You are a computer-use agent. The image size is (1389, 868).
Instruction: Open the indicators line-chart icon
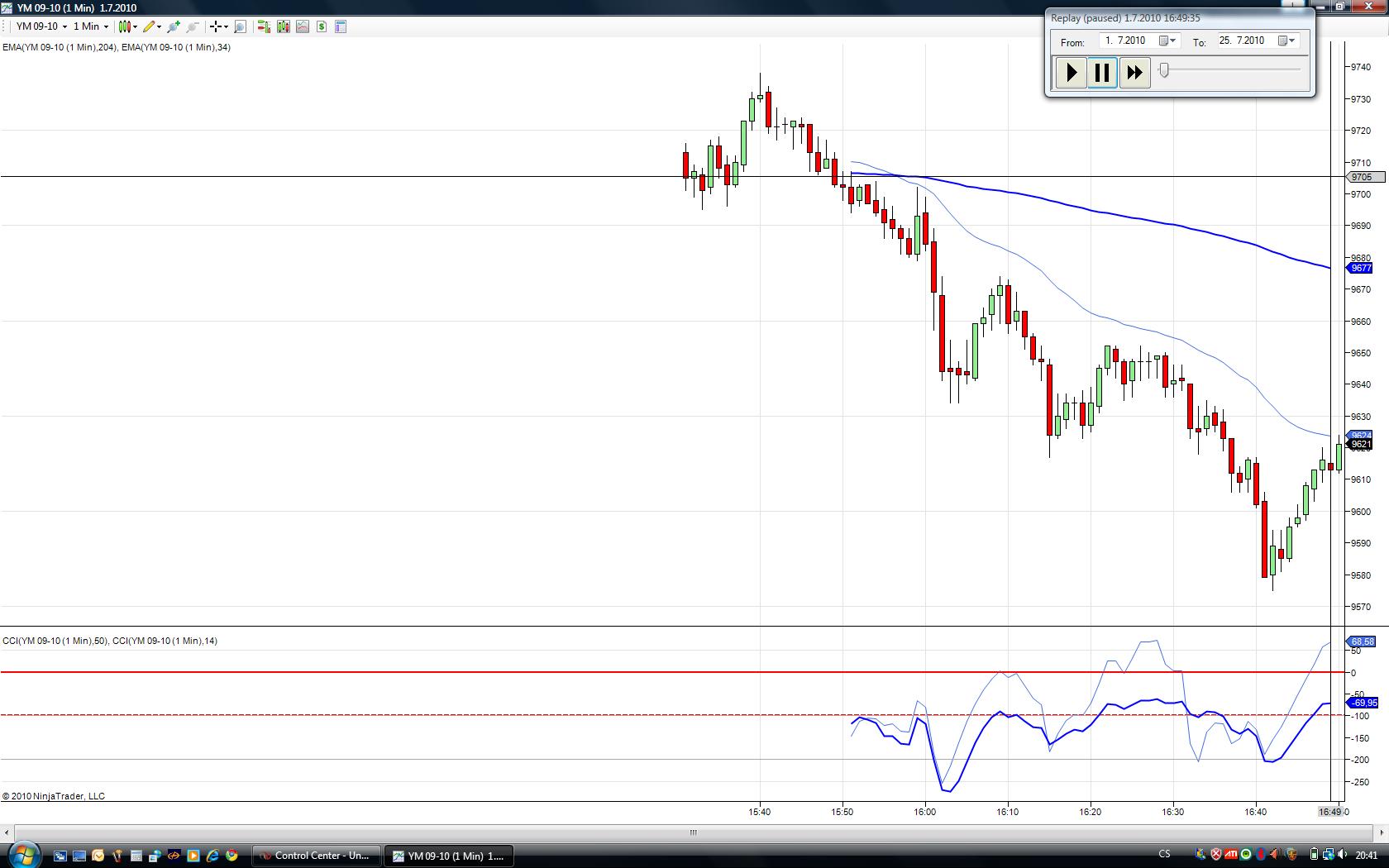click(303, 26)
